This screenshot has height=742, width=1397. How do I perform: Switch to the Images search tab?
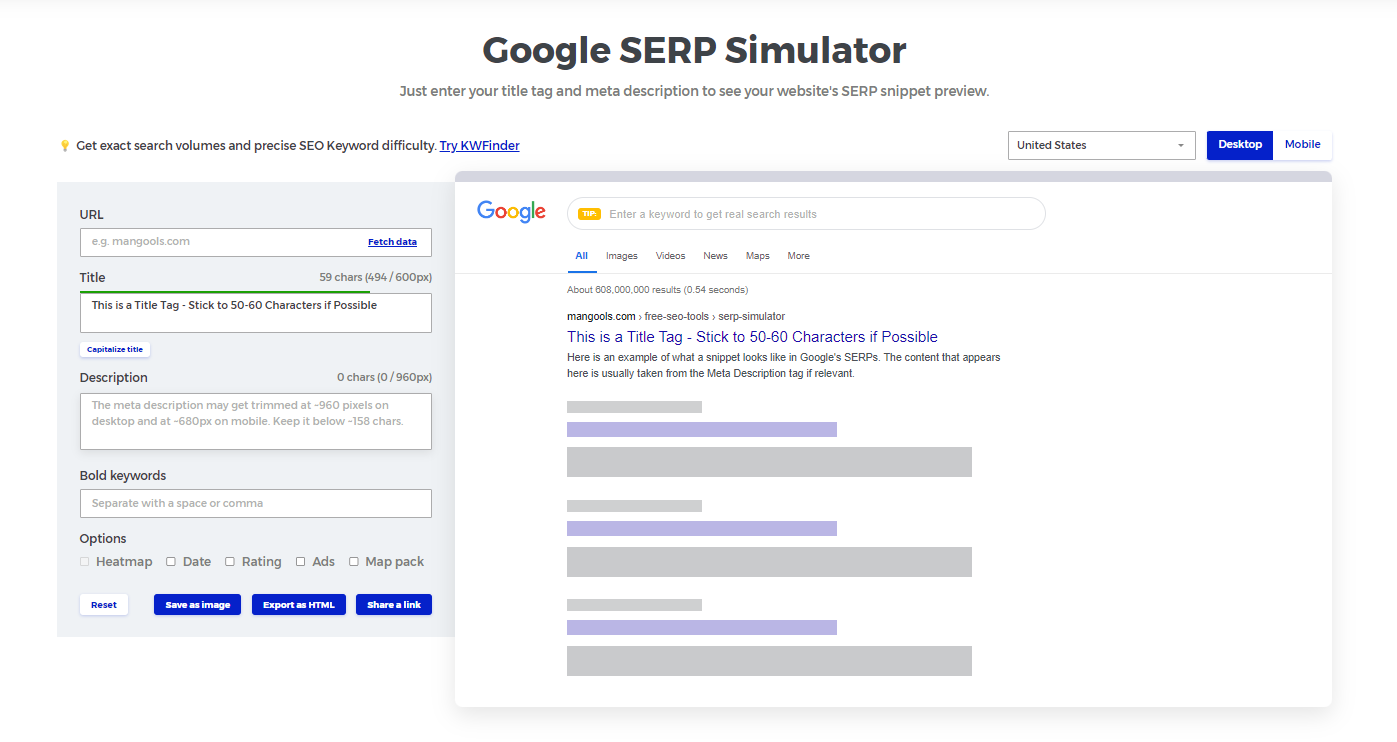tap(621, 256)
